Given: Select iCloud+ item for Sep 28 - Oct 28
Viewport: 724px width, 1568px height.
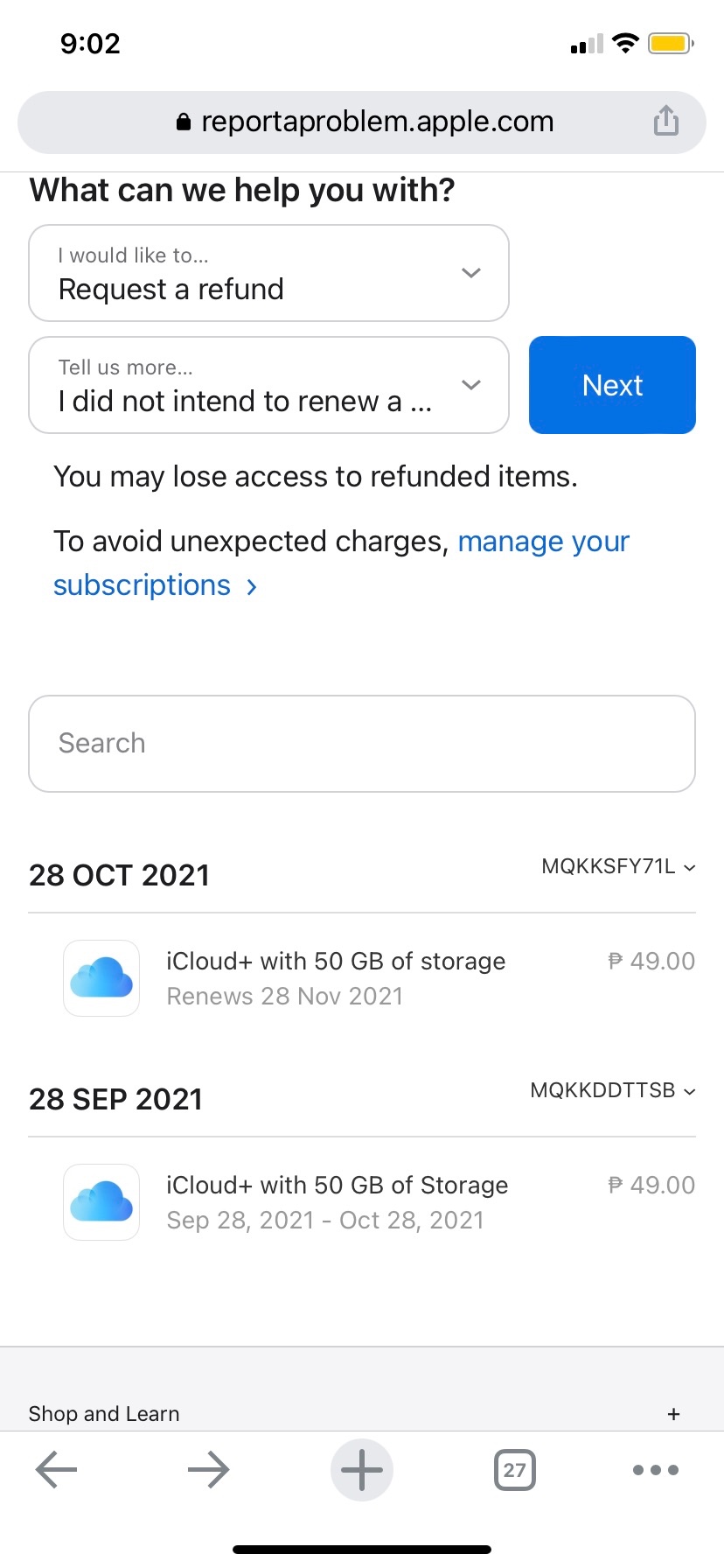Looking at the screenshot, I should click(338, 1202).
